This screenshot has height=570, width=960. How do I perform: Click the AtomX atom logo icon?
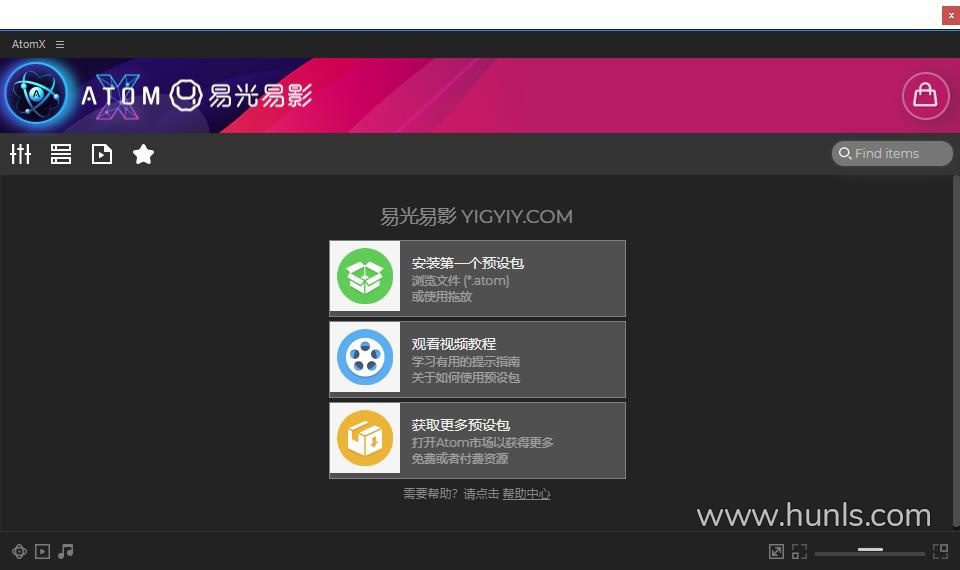[x=36, y=94]
